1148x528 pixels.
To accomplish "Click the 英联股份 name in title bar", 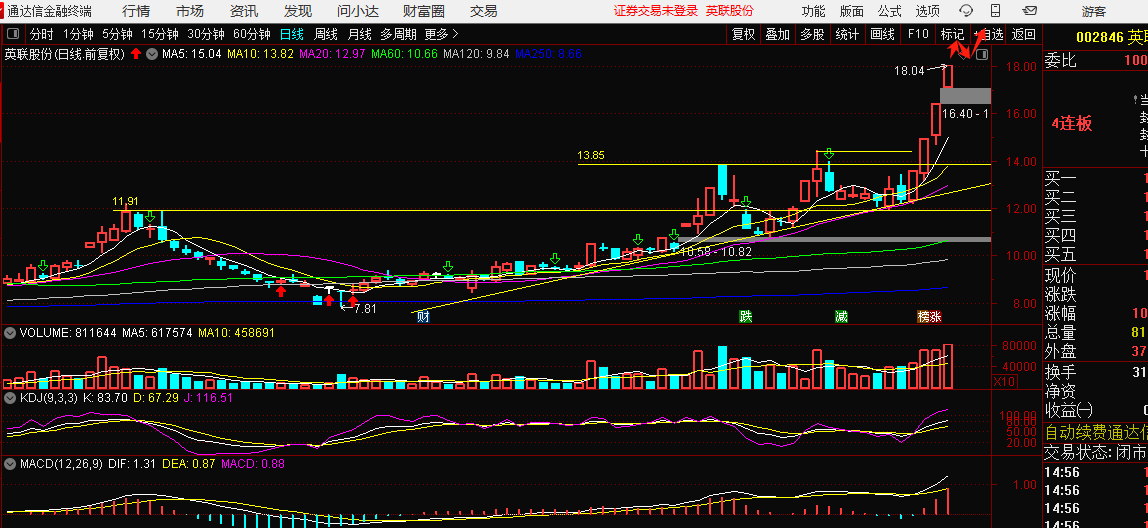I will (729, 11).
